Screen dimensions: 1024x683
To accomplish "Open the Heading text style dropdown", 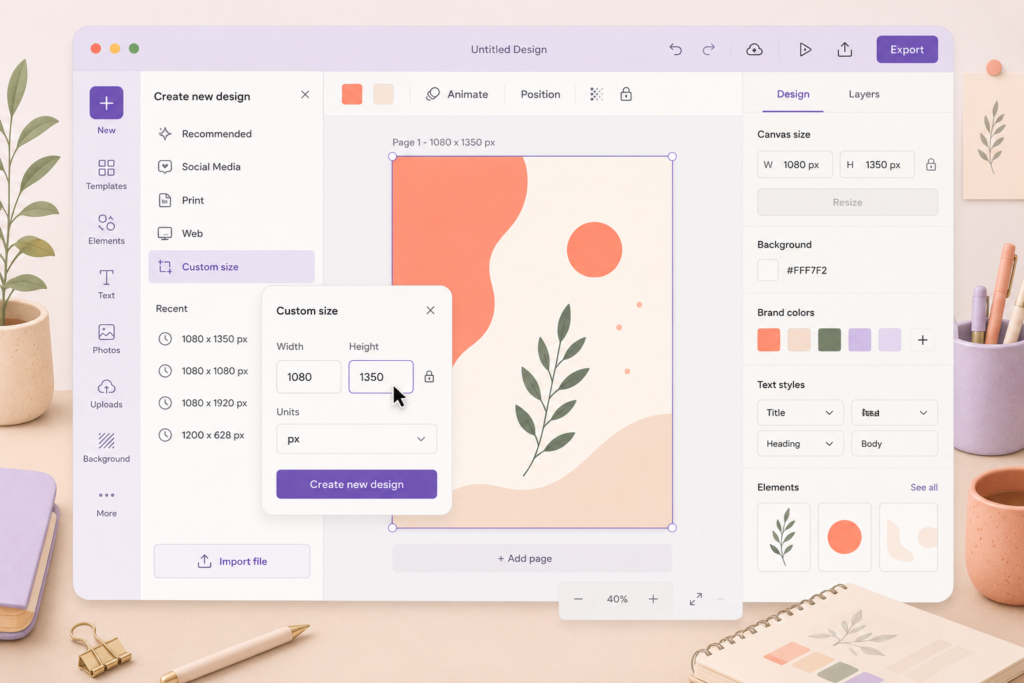I will click(x=800, y=444).
